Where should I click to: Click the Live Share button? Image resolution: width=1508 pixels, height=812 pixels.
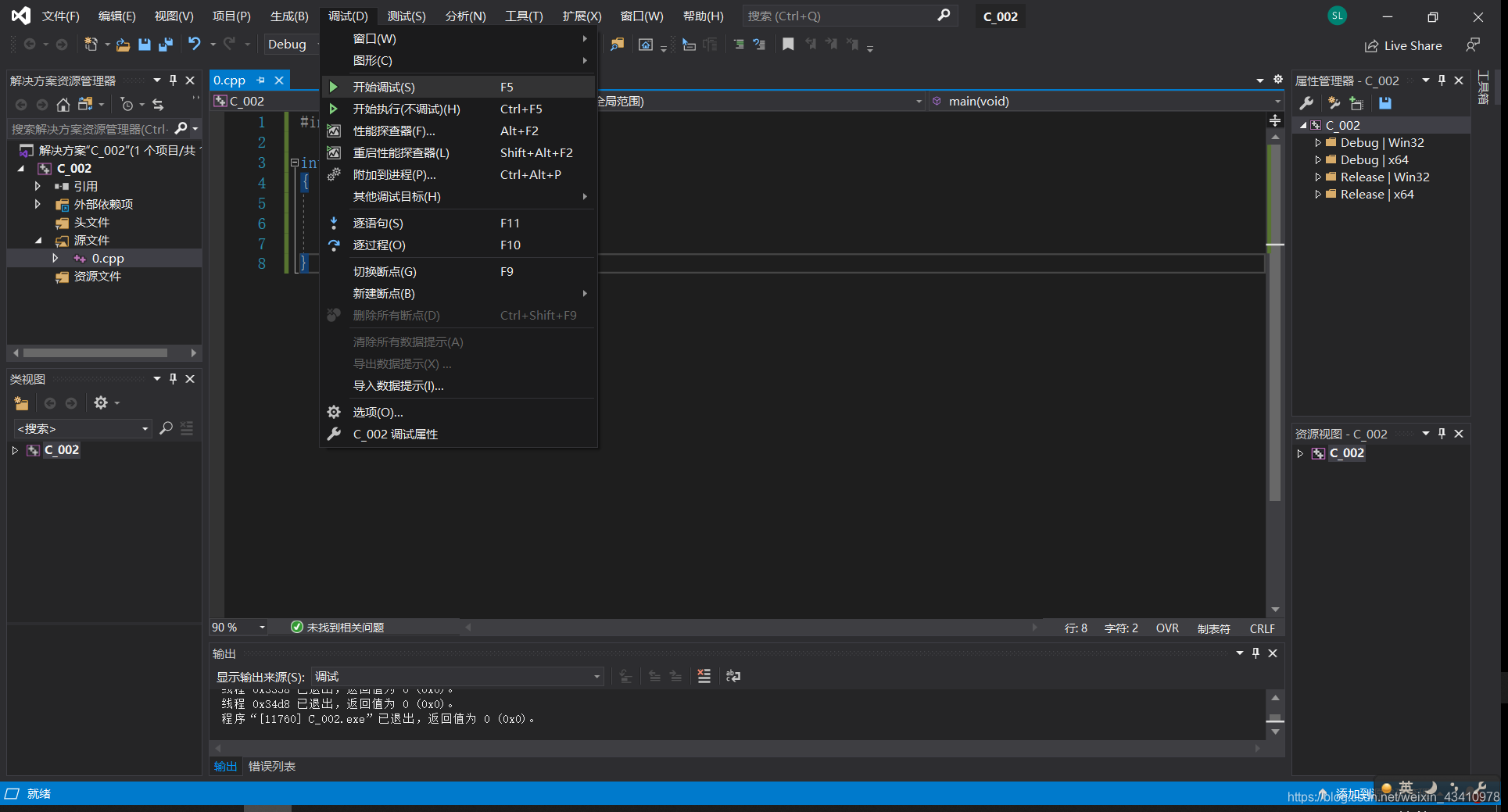tap(1403, 45)
